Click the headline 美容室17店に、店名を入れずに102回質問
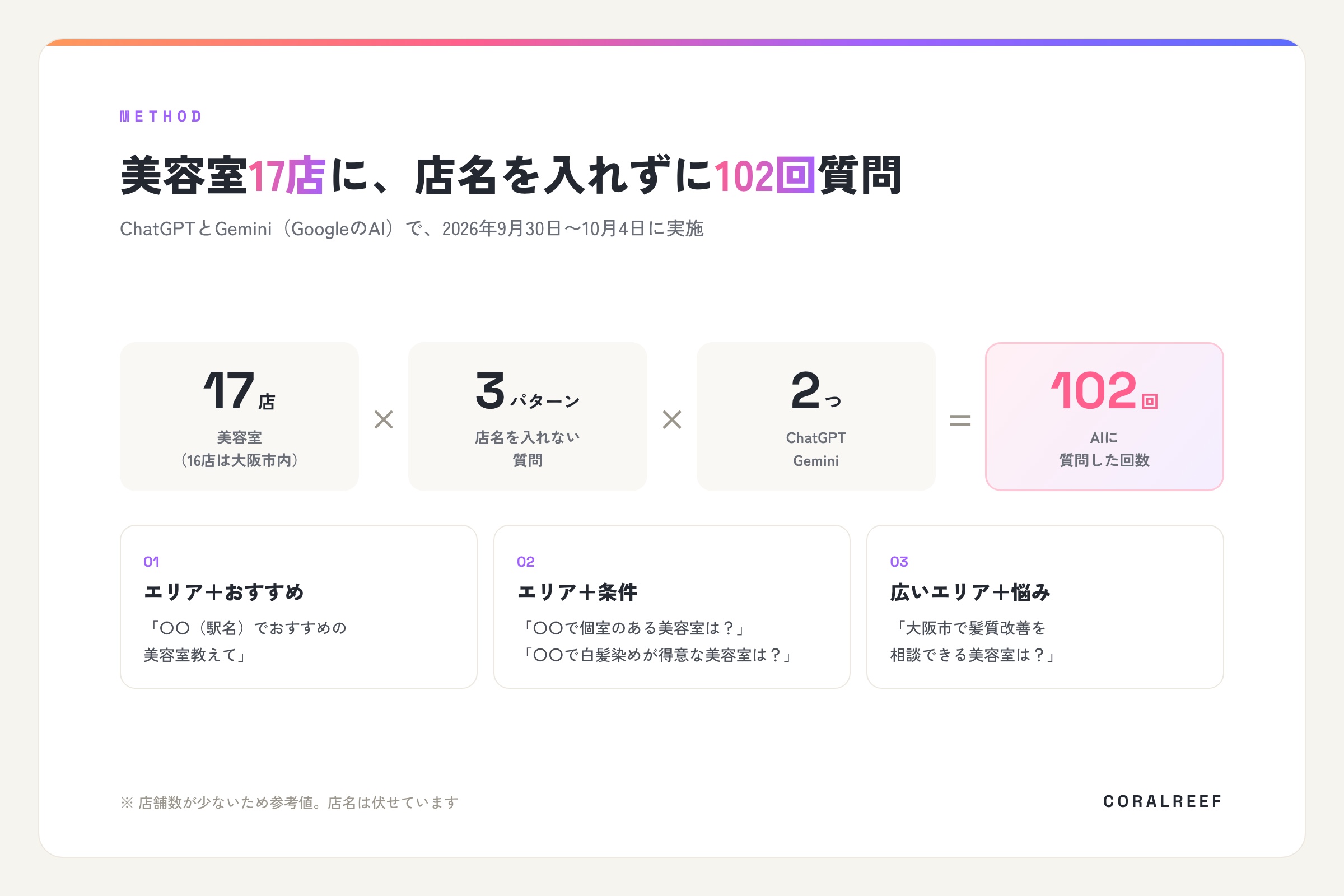The width and height of the screenshot is (1344, 896). tap(511, 175)
